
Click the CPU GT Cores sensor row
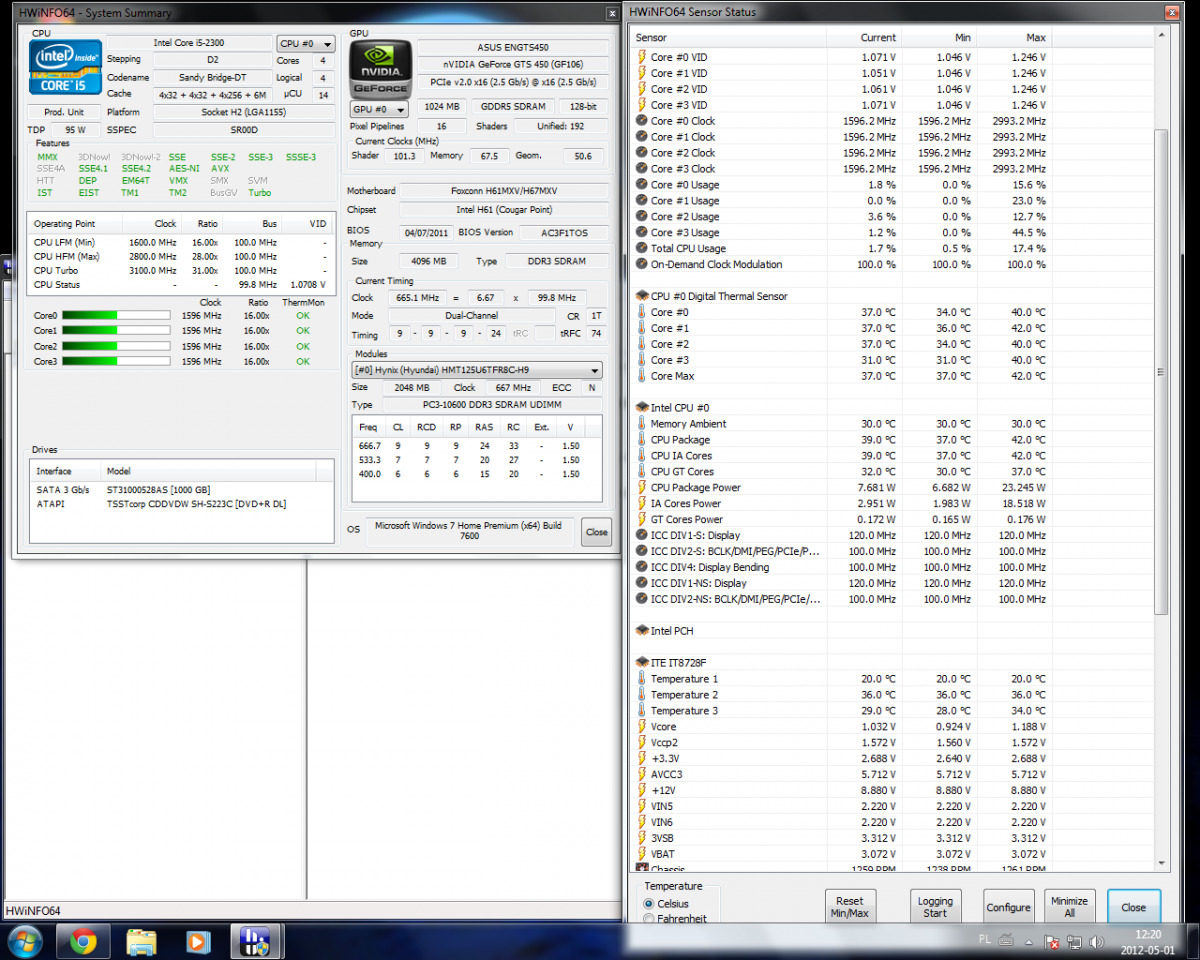tap(841, 472)
